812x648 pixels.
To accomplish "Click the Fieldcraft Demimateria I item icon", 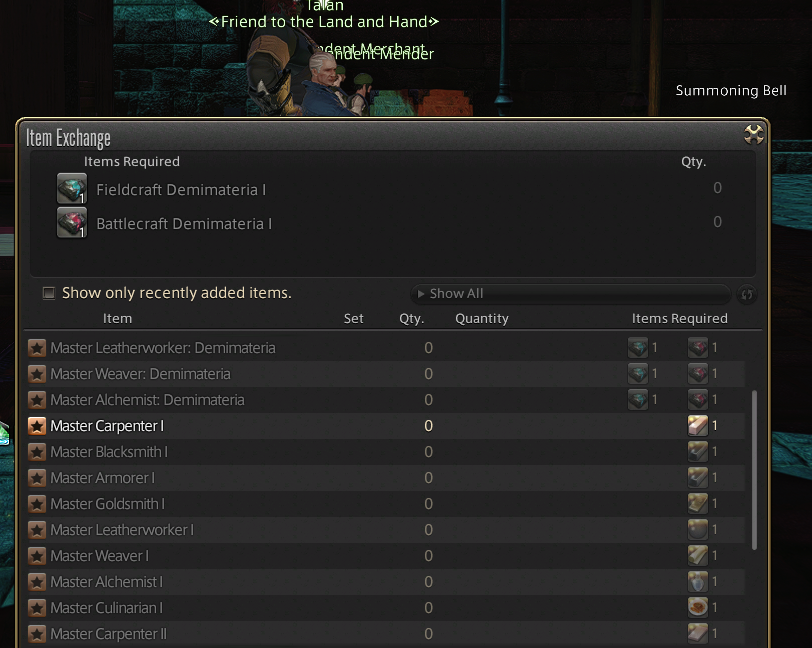I will pyautogui.click(x=71, y=189).
